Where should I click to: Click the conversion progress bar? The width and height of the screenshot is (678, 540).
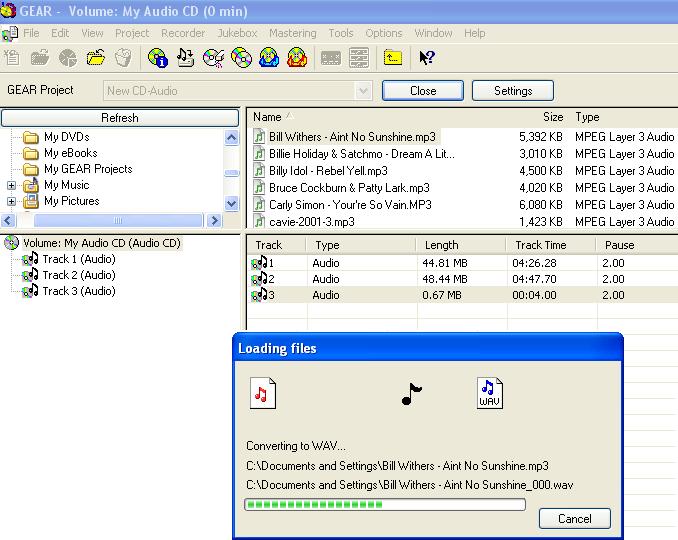pyautogui.click(x=385, y=505)
